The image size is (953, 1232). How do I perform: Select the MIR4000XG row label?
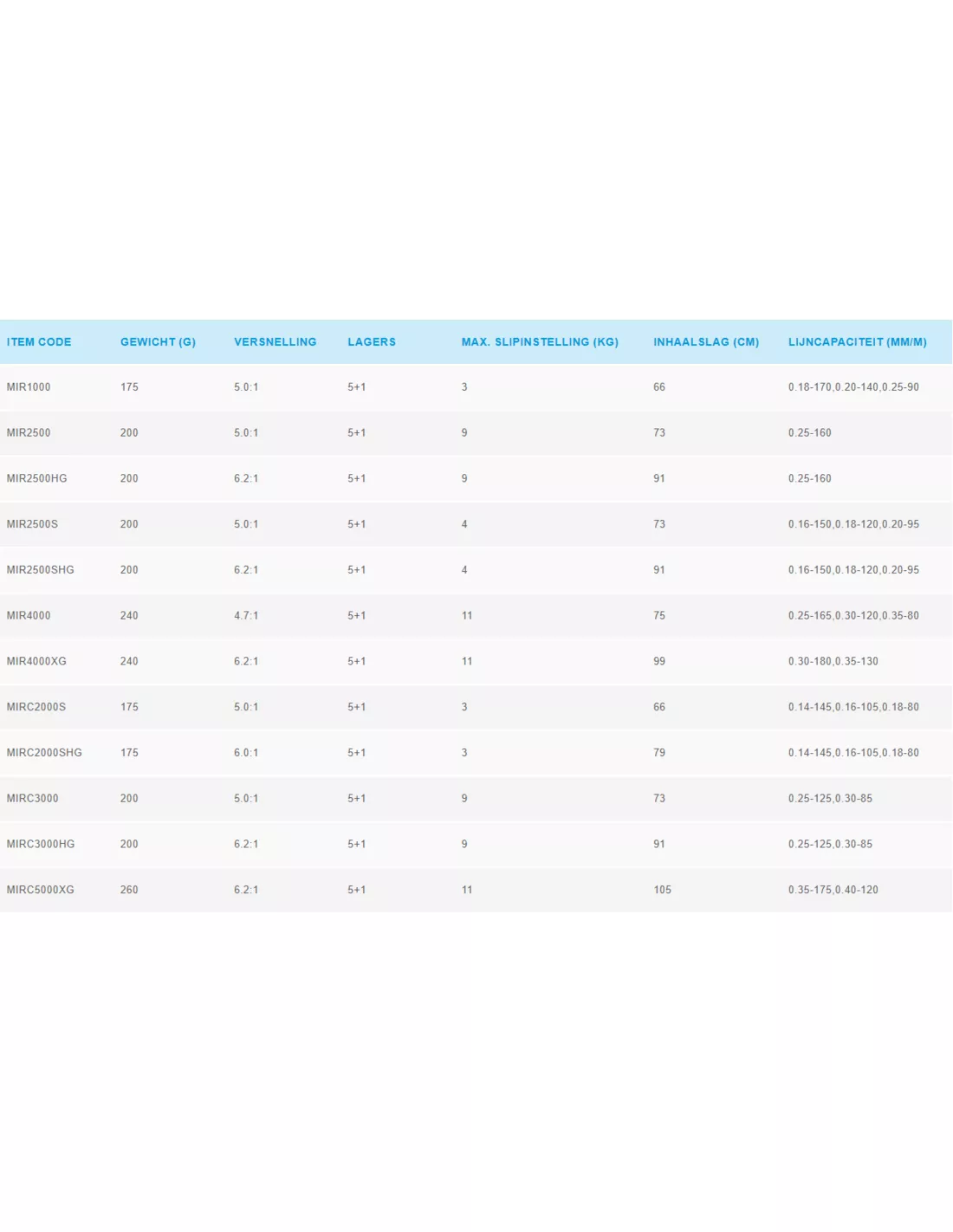[36, 662]
